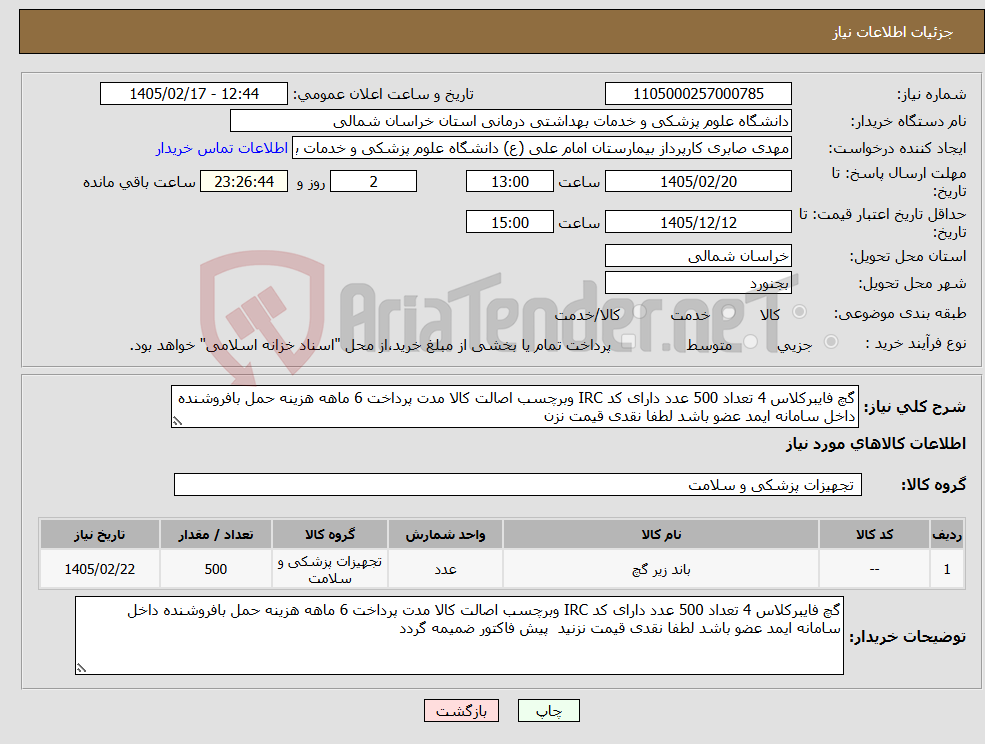Image resolution: width=985 pixels, height=744 pixels.
Task: Click the need date cell 1405/02/22
Action: [x=99, y=569]
